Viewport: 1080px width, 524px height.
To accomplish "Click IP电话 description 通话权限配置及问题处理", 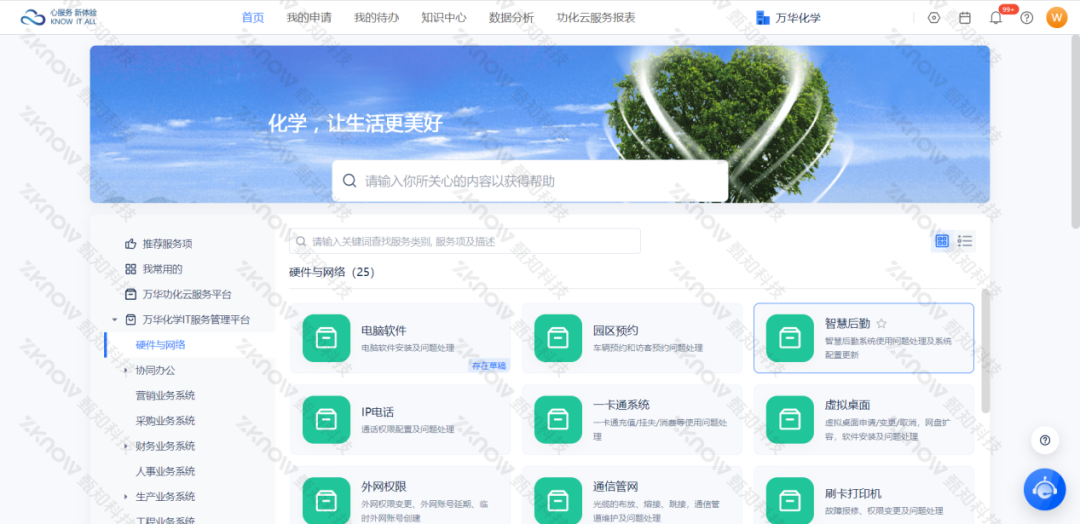I will [x=407, y=429].
